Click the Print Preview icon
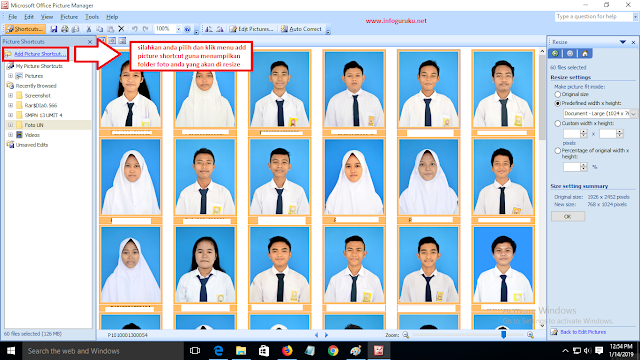The height and width of the screenshot is (360, 640). click(x=75, y=29)
